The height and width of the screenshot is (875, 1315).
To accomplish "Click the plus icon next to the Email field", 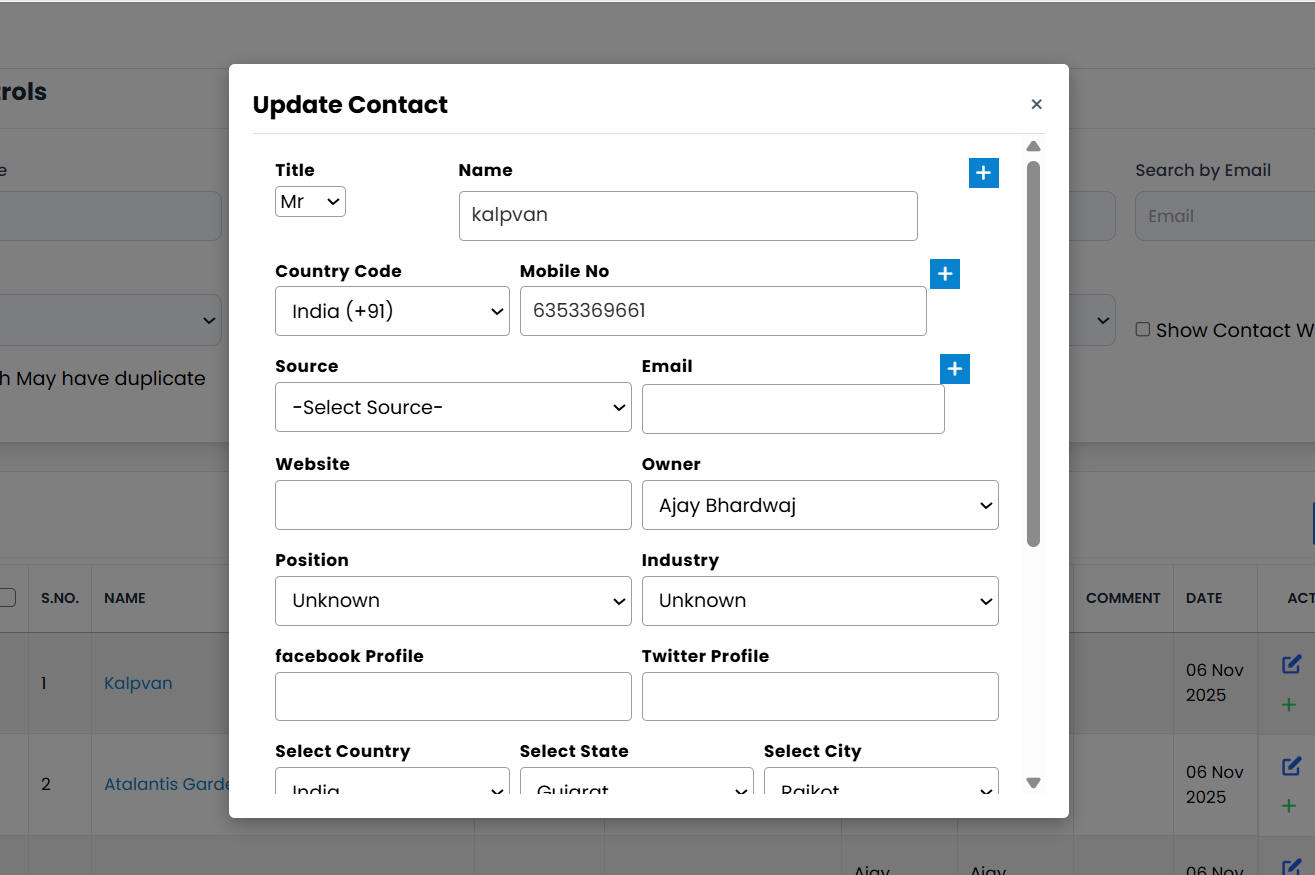I will tap(955, 369).
